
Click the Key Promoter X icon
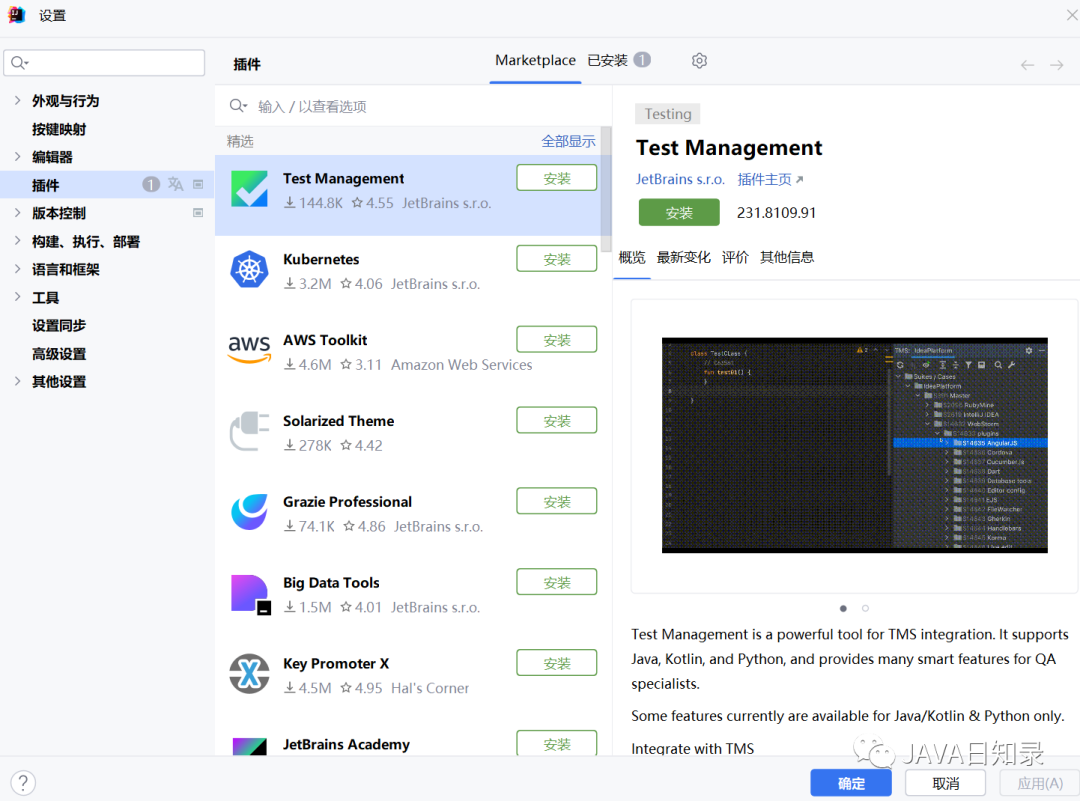click(249, 674)
